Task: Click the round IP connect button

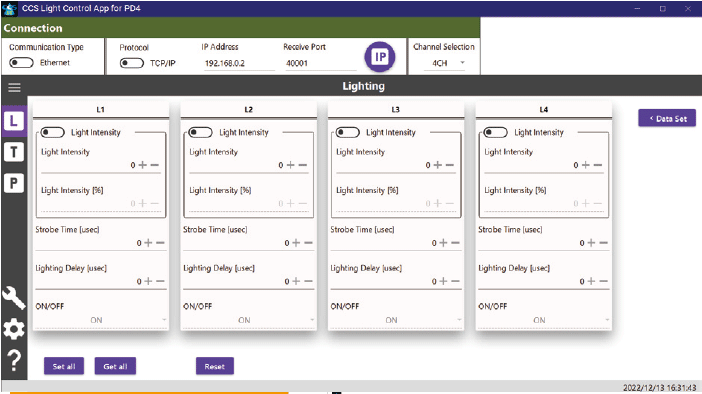Action: (380, 57)
